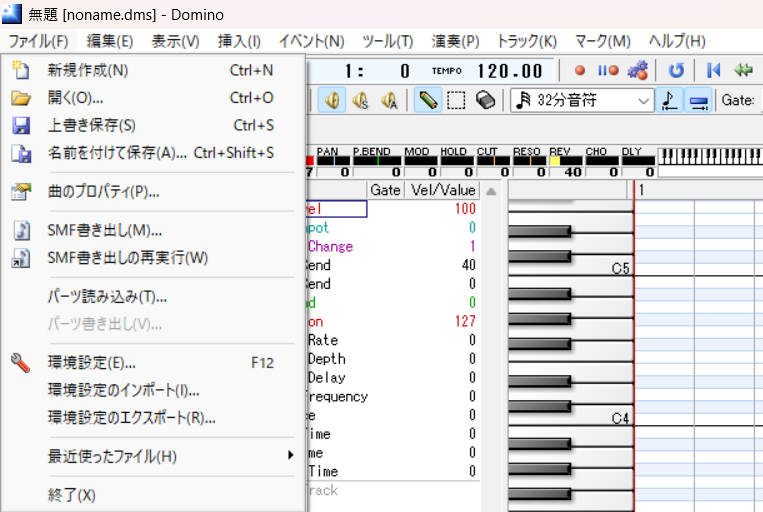Click the REV meter showing 40
Viewport: 763px width, 512px height.
tap(566, 172)
